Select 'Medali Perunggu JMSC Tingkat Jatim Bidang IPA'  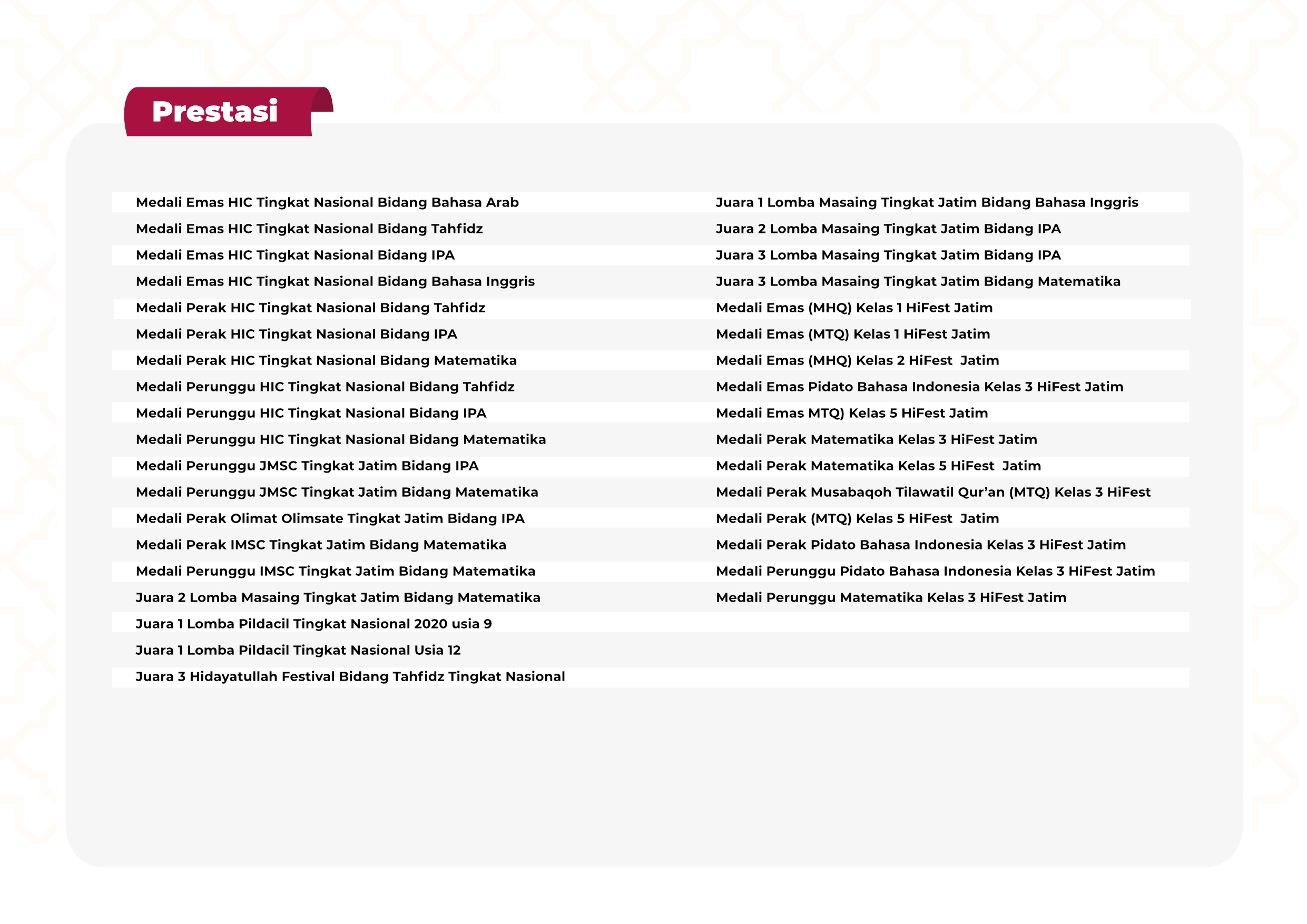coord(308,466)
